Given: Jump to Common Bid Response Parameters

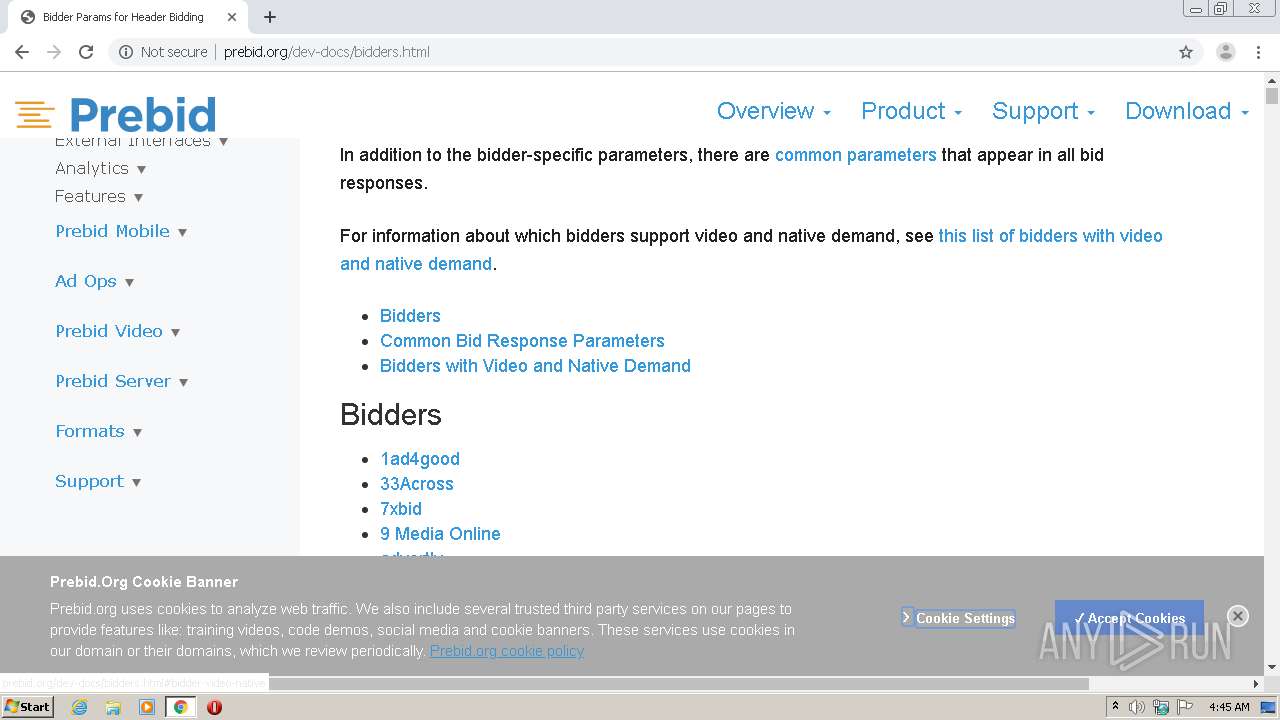Looking at the screenshot, I should [x=522, y=340].
